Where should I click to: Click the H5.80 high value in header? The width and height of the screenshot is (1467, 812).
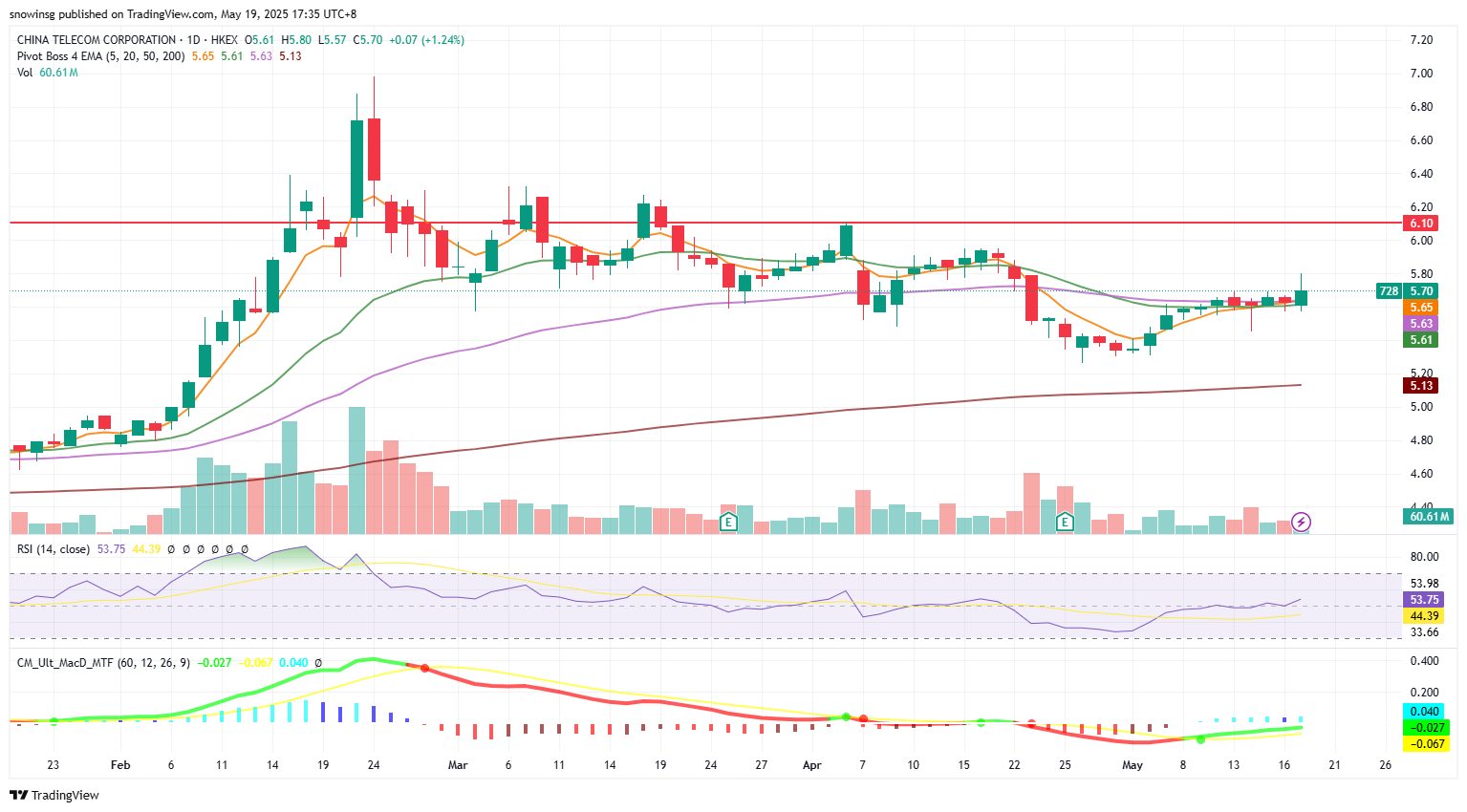click(296, 40)
